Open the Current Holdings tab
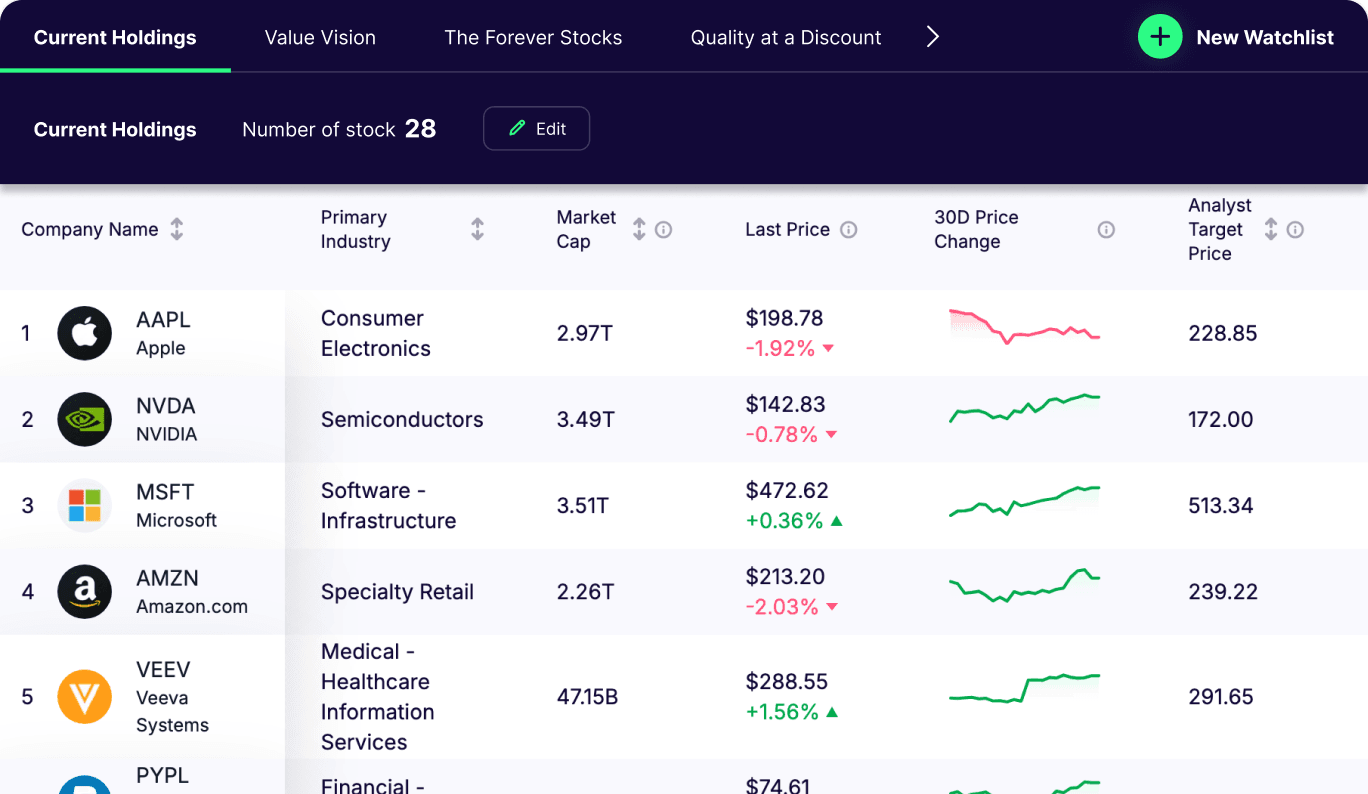 point(115,38)
